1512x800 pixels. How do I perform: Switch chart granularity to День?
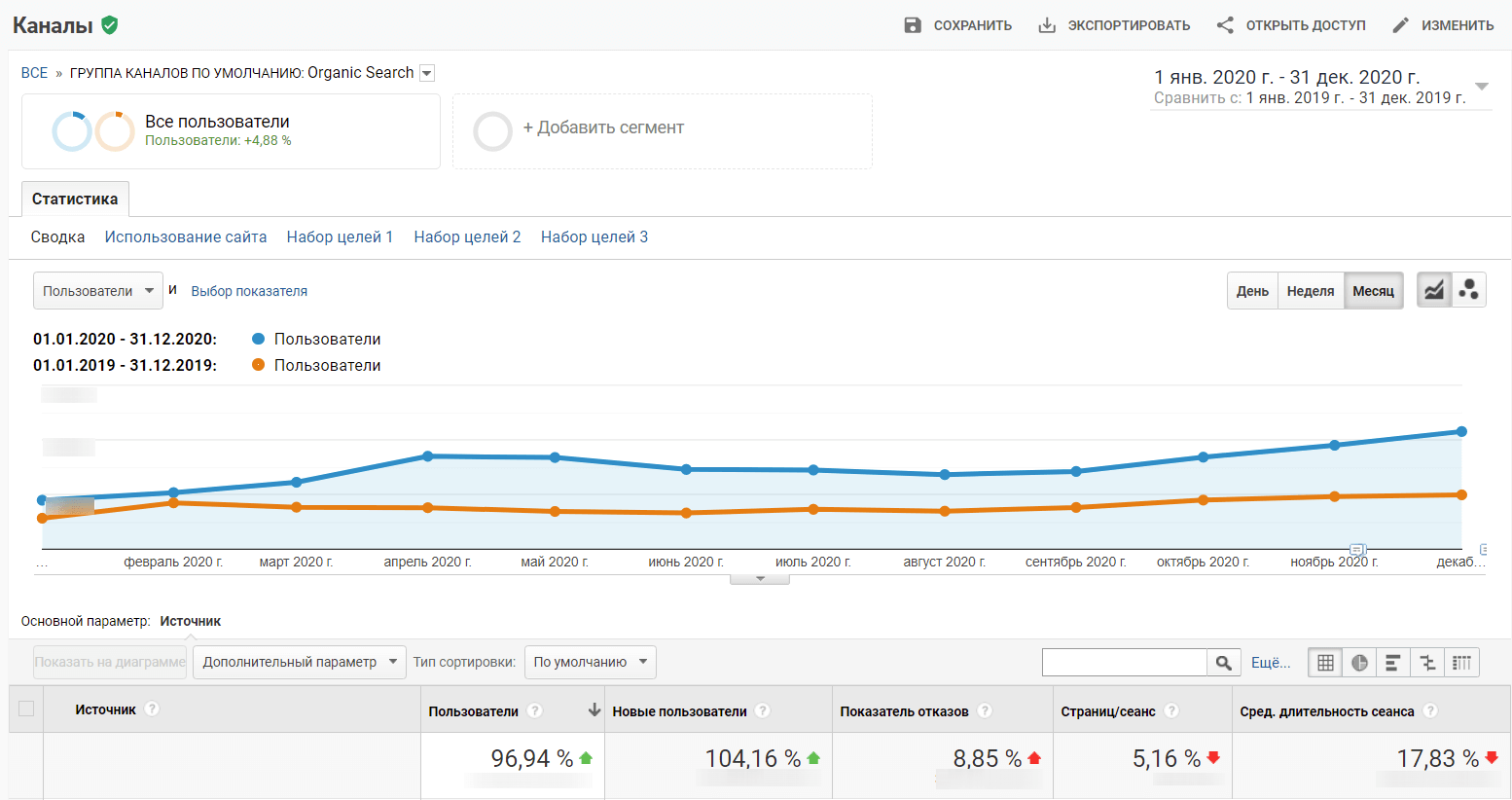(x=1252, y=291)
